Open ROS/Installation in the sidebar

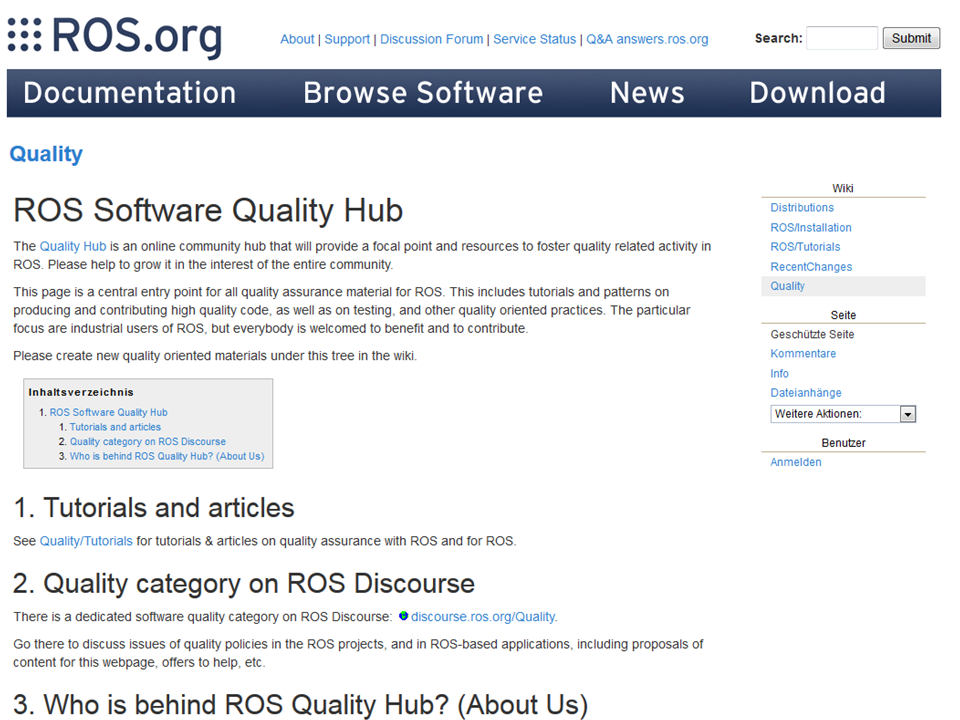point(811,228)
